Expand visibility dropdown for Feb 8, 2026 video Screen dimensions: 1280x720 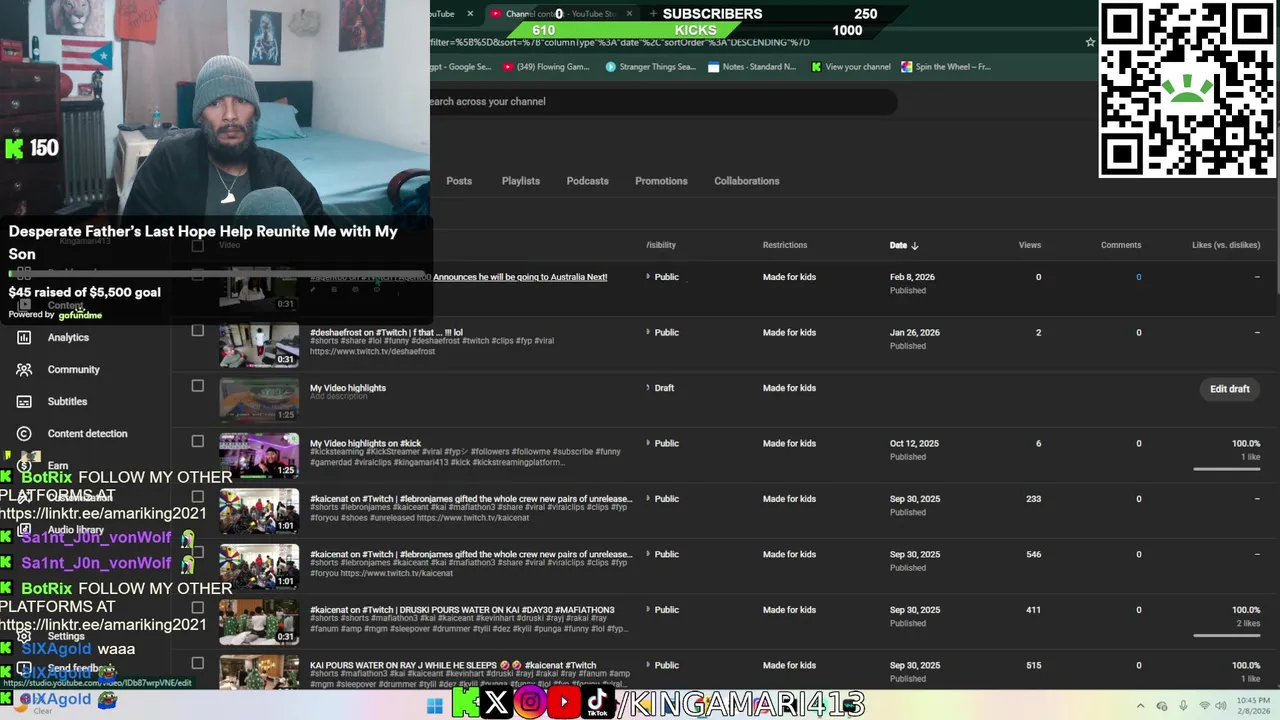click(x=663, y=277)
